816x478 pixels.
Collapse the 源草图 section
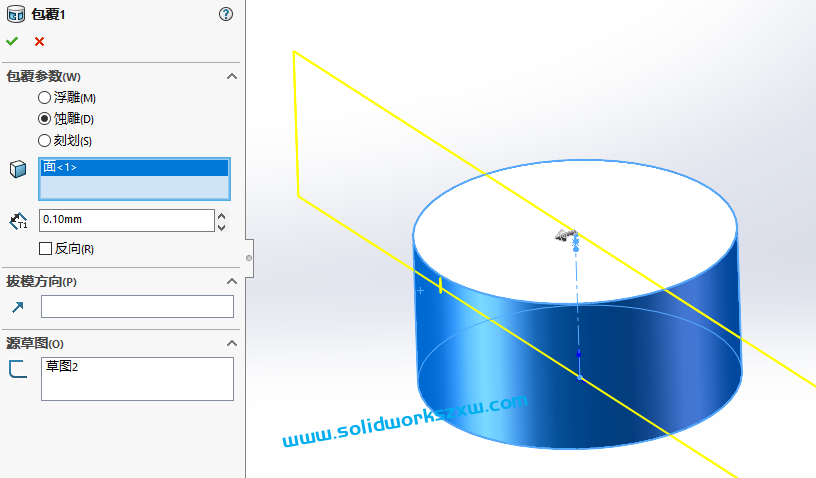click(x=232, y=344)
